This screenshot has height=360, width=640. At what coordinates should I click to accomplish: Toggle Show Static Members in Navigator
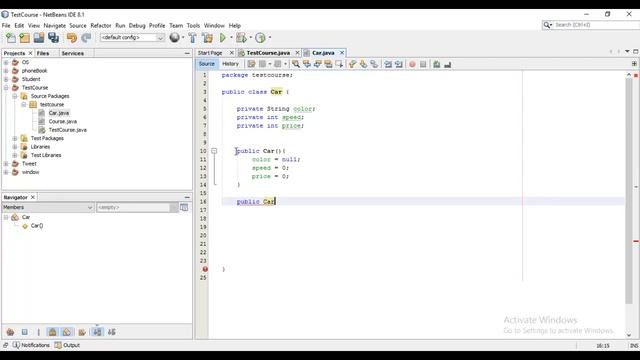pos(39,332)
